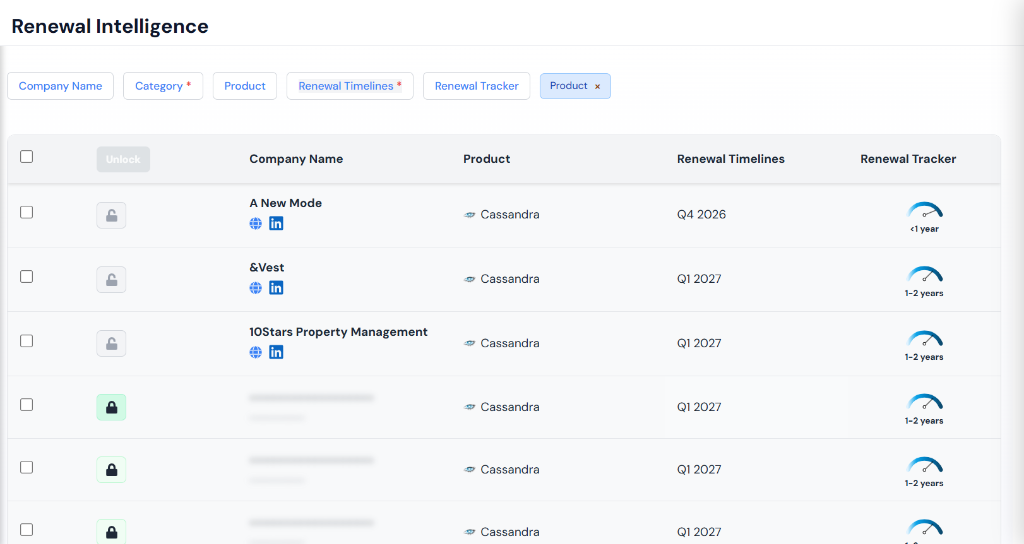Open the website globe icon for A New Mode
The width and height of the screenshot is (1024, 544).
point(255,223)
